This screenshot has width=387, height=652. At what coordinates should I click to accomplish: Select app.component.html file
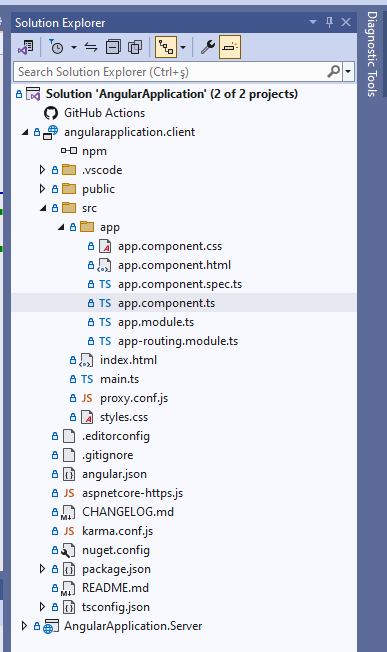pos(174,265)
